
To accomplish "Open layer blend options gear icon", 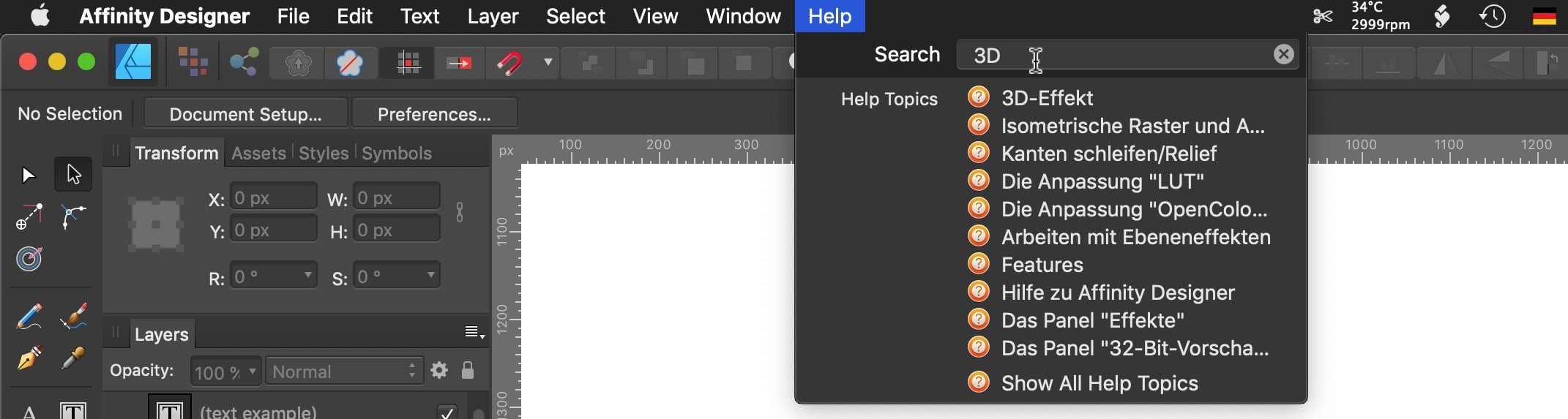I will (439, 370).
